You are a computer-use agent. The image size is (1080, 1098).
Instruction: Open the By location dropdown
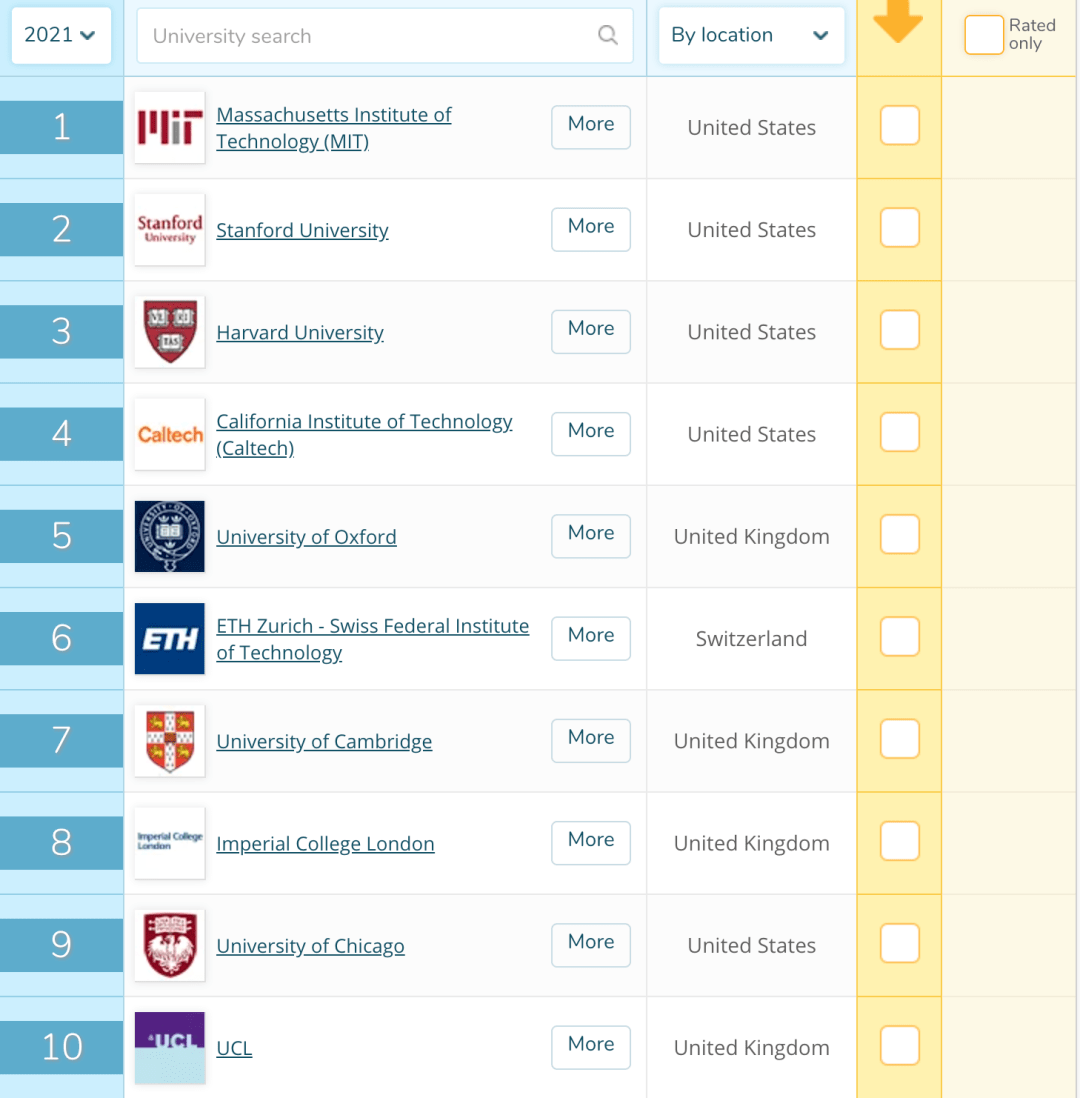point(751,35)
